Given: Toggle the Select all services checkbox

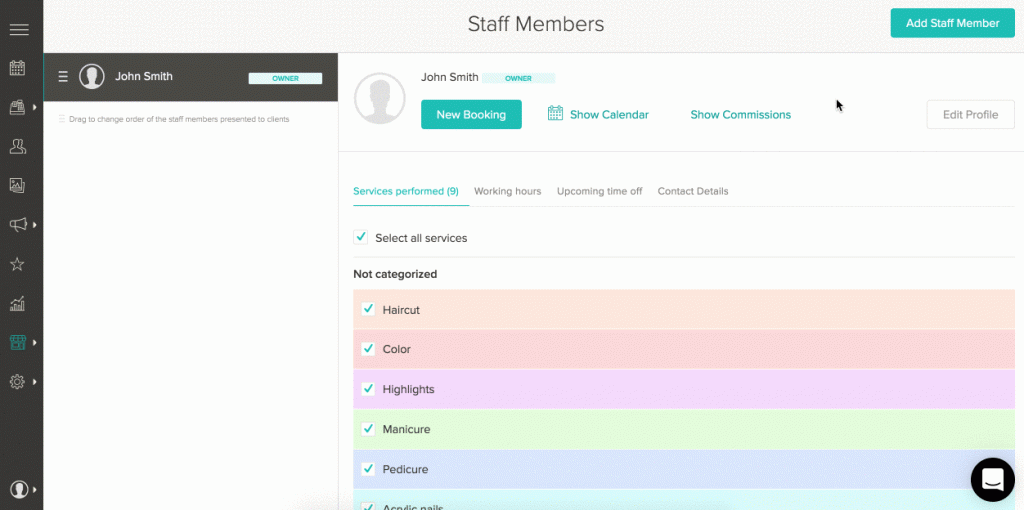Looking at the screenshot, I should pyautogui.click(x=360, y=237).
